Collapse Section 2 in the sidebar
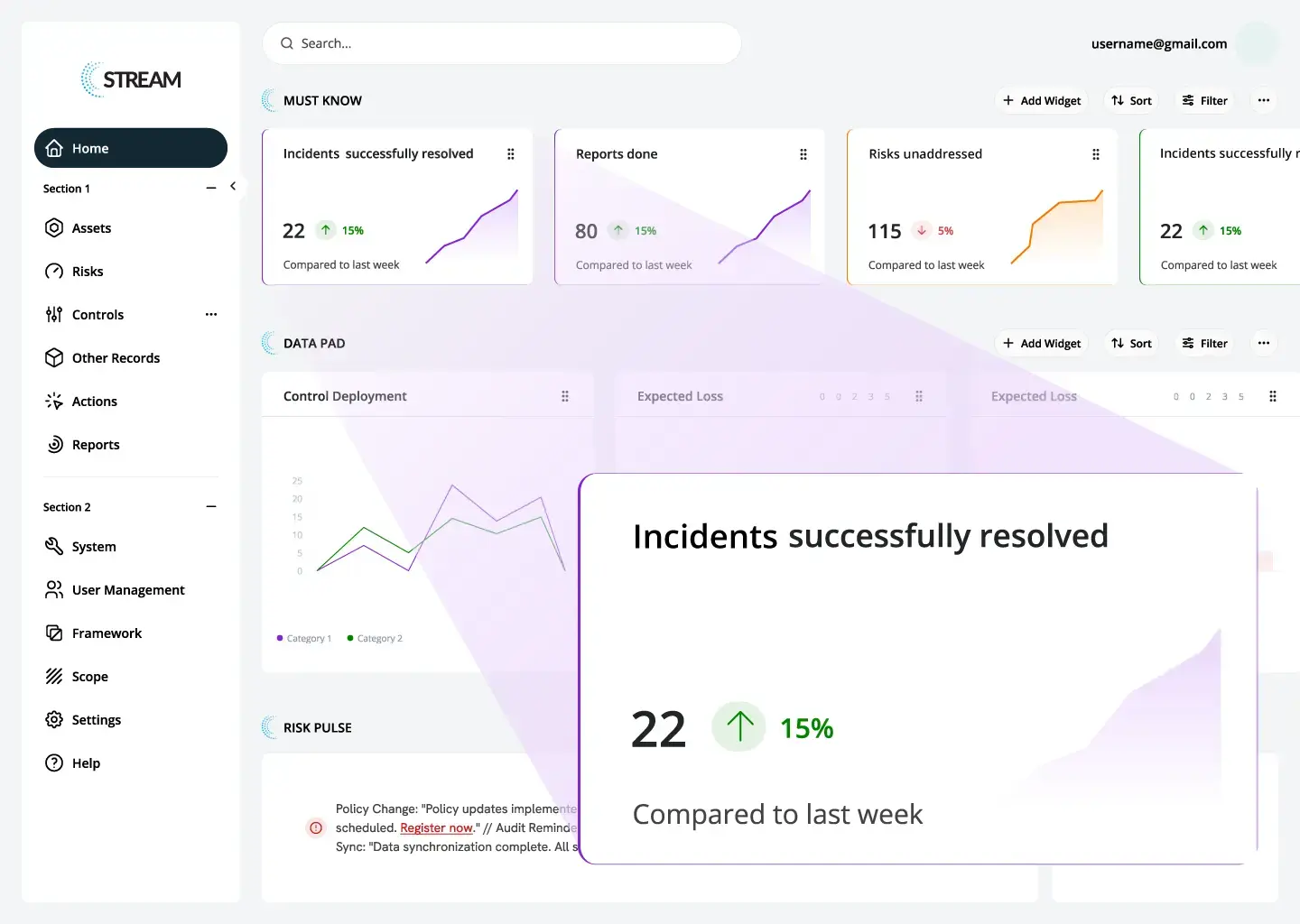Screen dimensions: 1300x924 tap(210, 506)
